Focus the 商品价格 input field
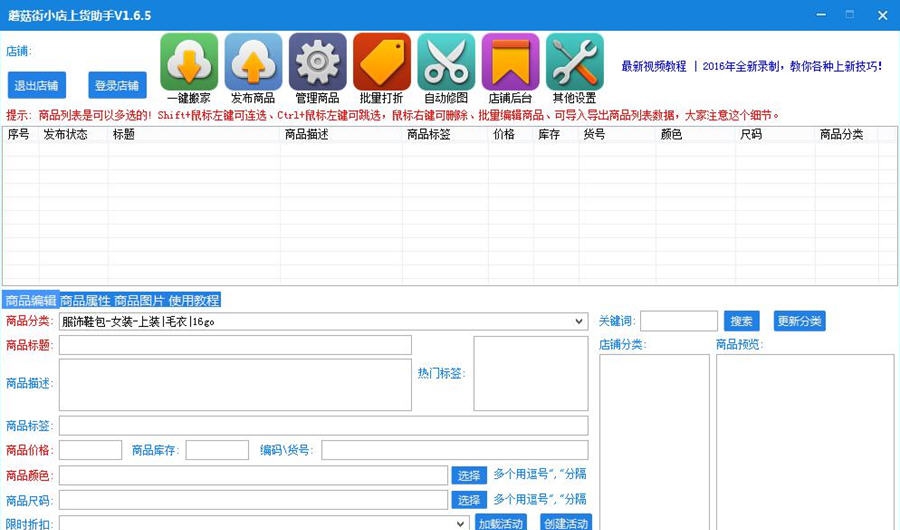The height and width of the screenshot is (530, 900). pos(91,450)
